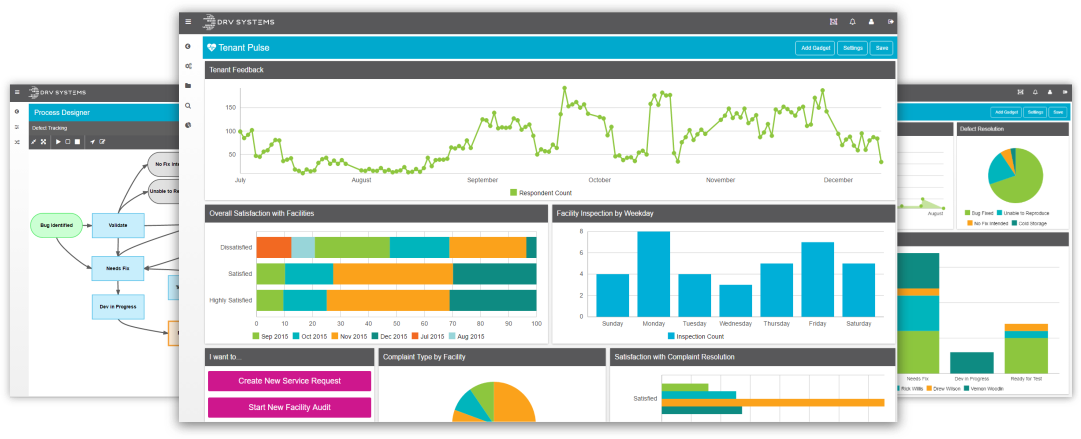Open the pie chart sidebar icon
This screenshot has height=439, width=1081.
coord(188,125)
